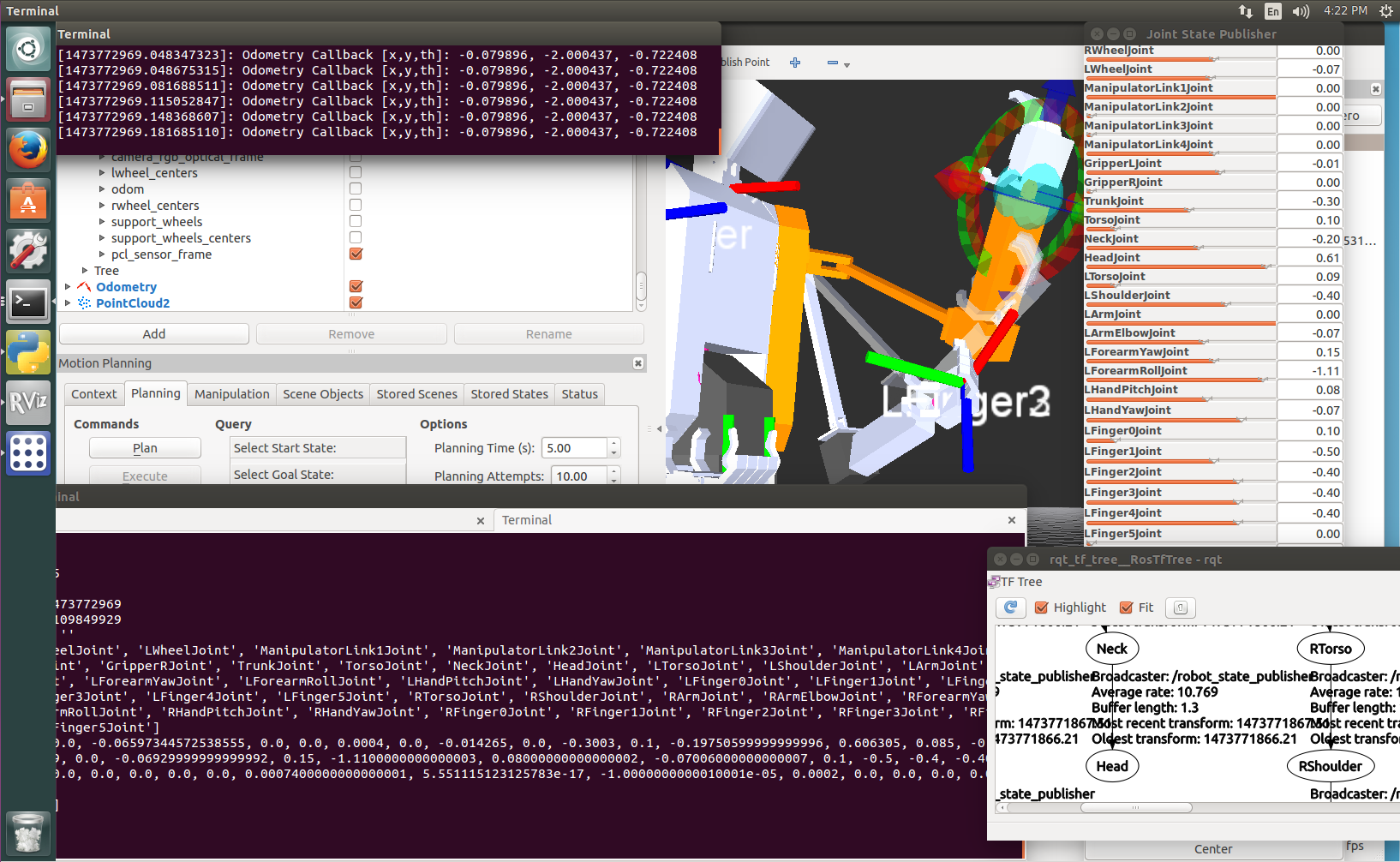Open the Stored States tab
The width and height of the screenshot is (1400, 862).
pos(509,394)
